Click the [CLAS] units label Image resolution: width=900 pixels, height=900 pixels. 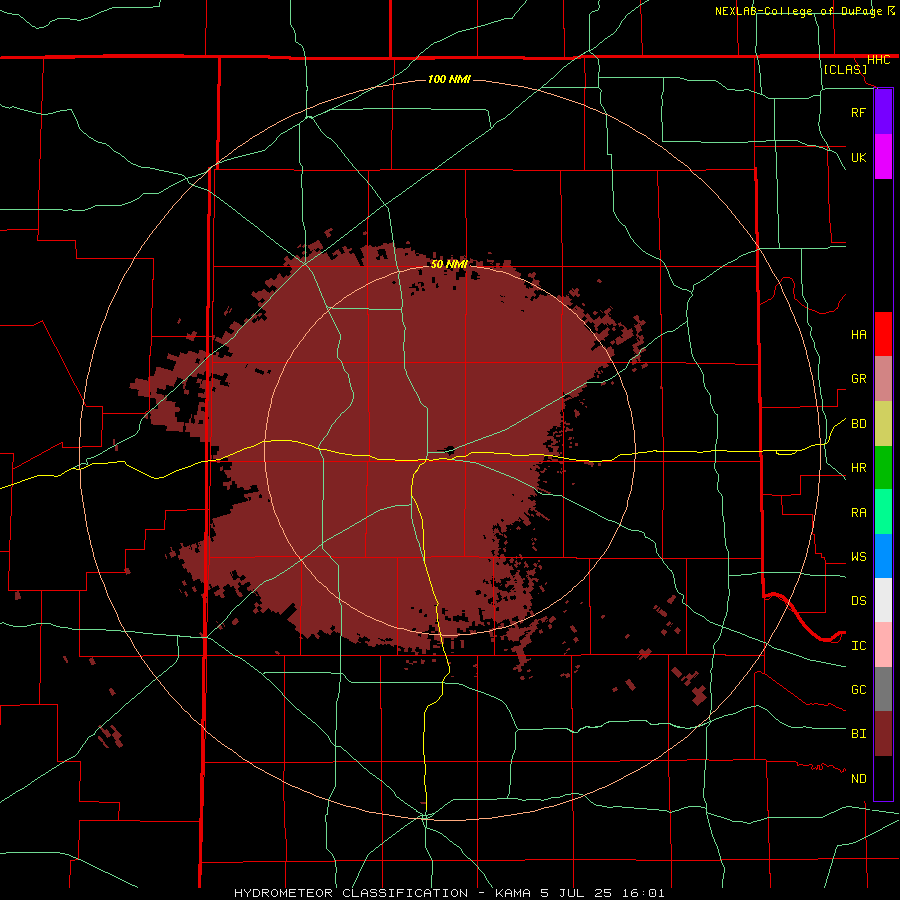[845, 70]
